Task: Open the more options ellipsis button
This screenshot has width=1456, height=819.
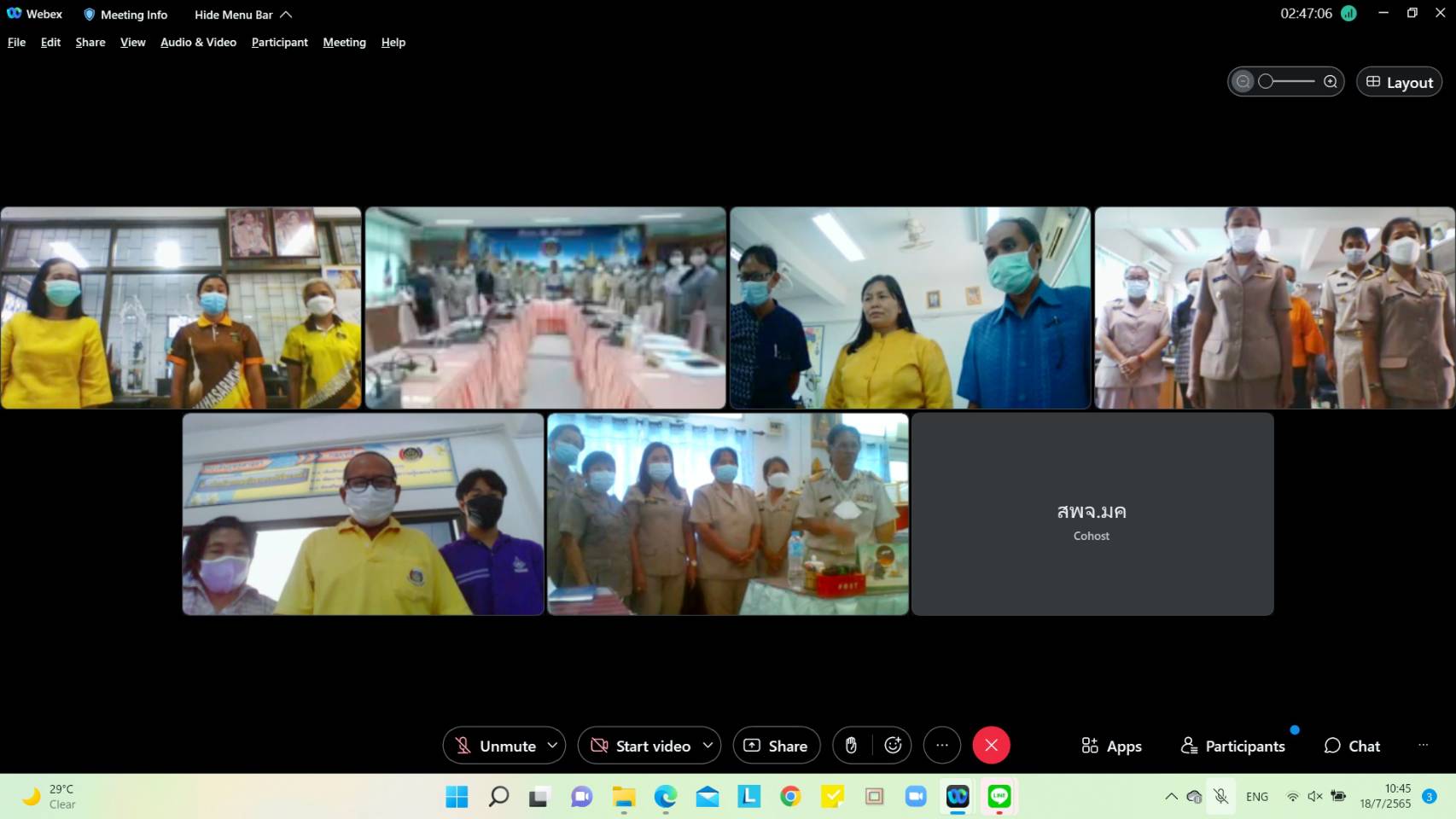Action: 942,746
